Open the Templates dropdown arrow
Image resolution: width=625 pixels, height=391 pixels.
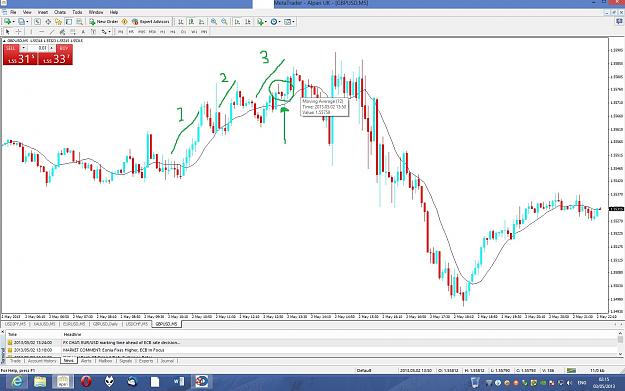[293, 22]
